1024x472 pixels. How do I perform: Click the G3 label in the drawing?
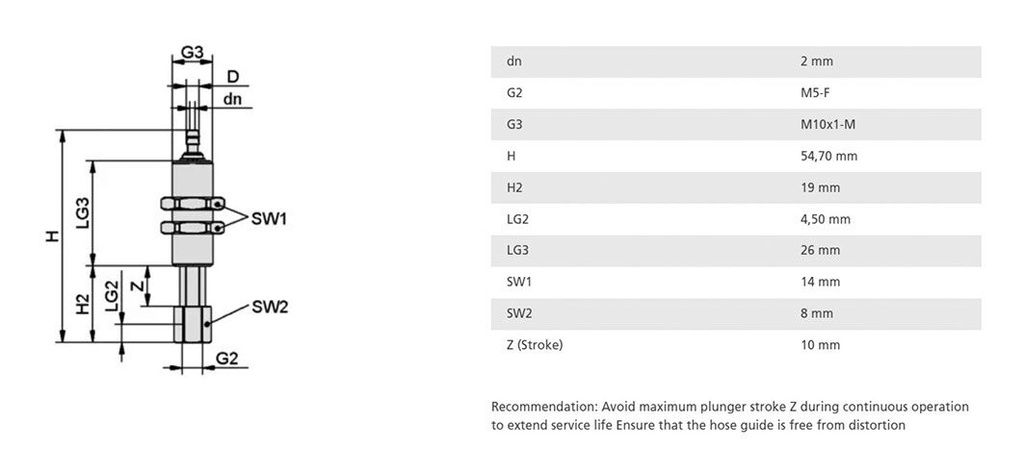click(x=193, y=52)
